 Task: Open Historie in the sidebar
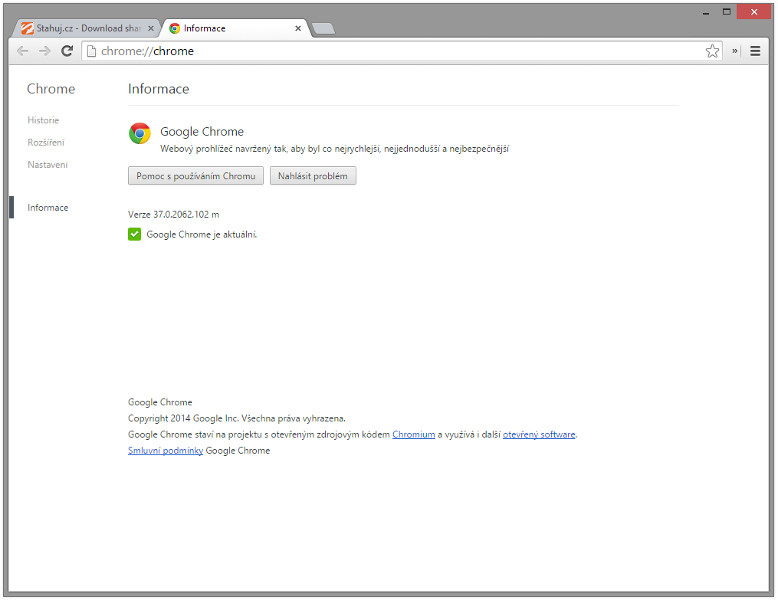[43, 120]
